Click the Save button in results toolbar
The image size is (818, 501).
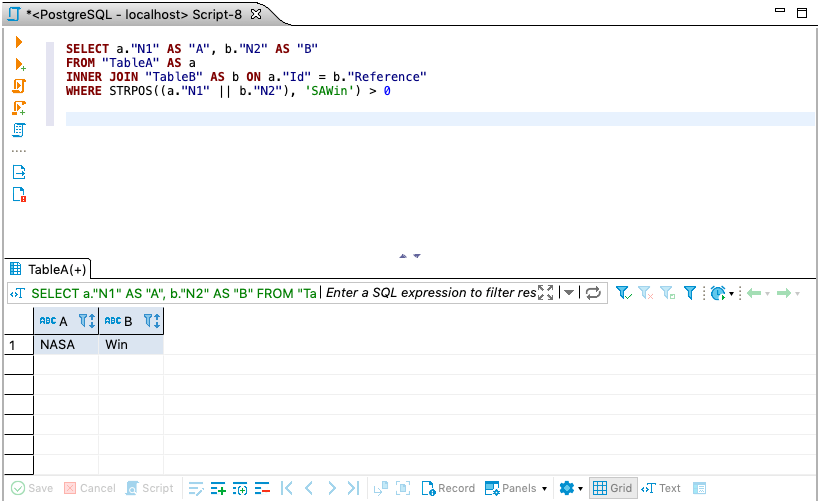pyautogui.click(x=32, y=488)
